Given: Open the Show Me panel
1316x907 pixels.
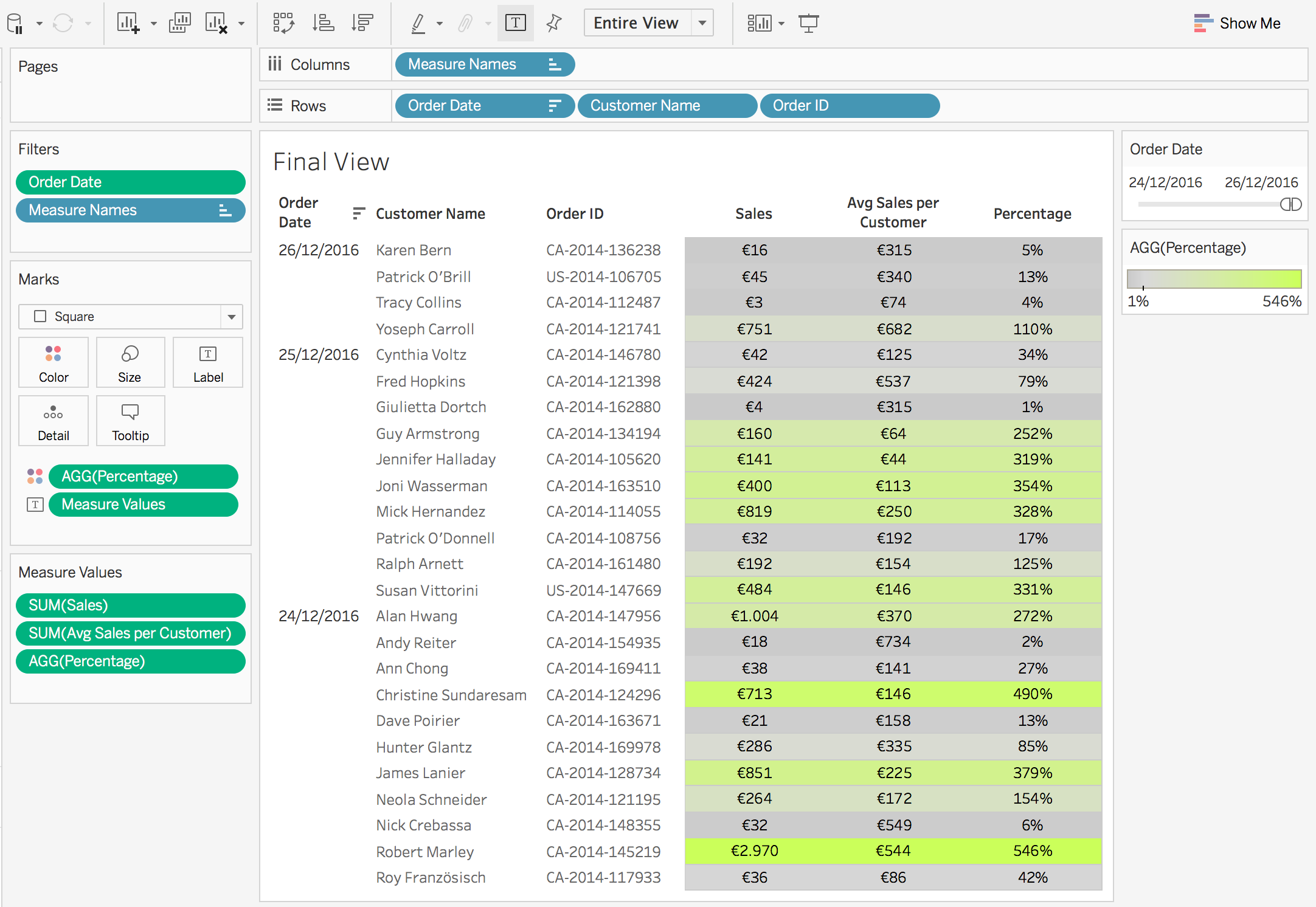Looking at the screenshot, I should (x=1237, y=24).
